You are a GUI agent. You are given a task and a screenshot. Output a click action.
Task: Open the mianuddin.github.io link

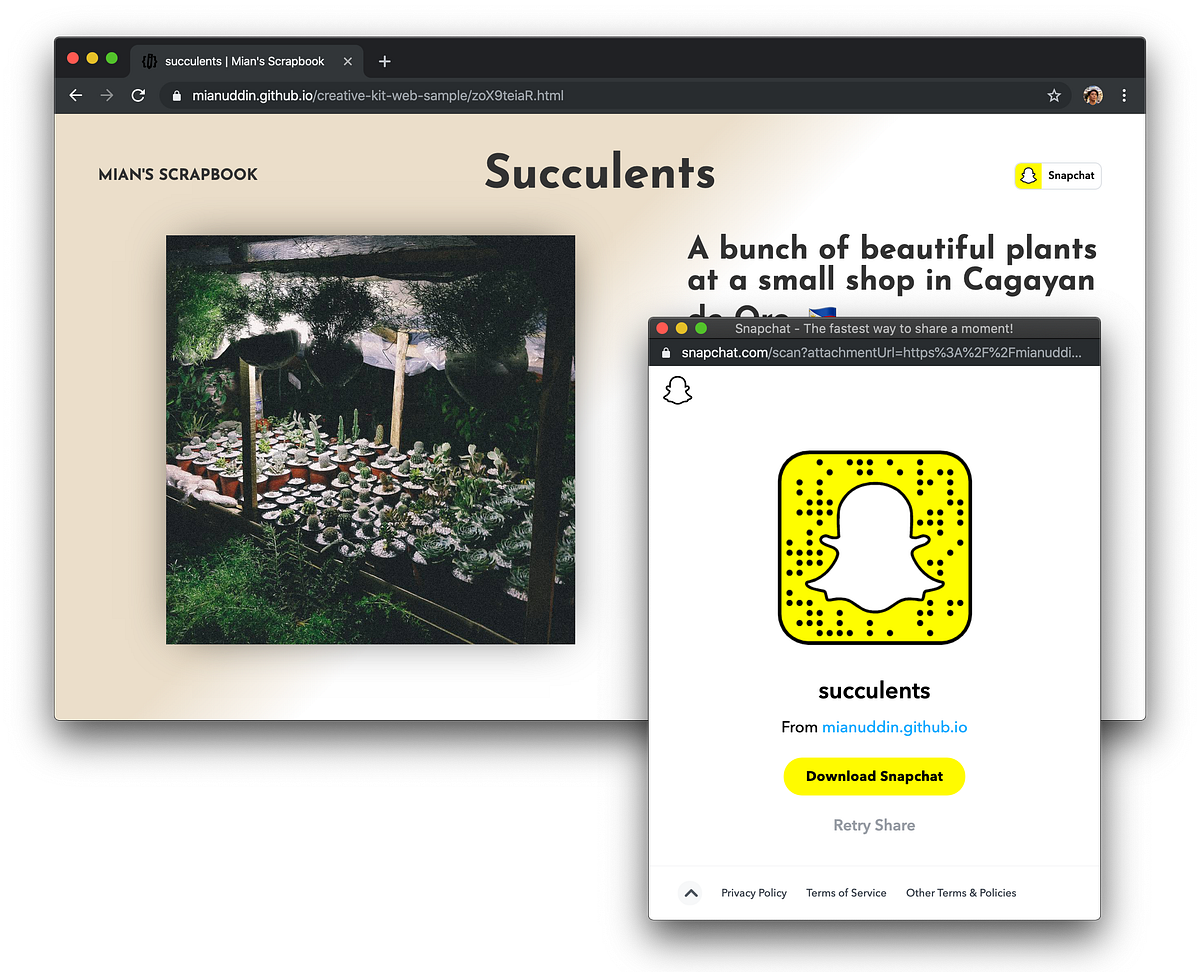(x=895, y=727)
